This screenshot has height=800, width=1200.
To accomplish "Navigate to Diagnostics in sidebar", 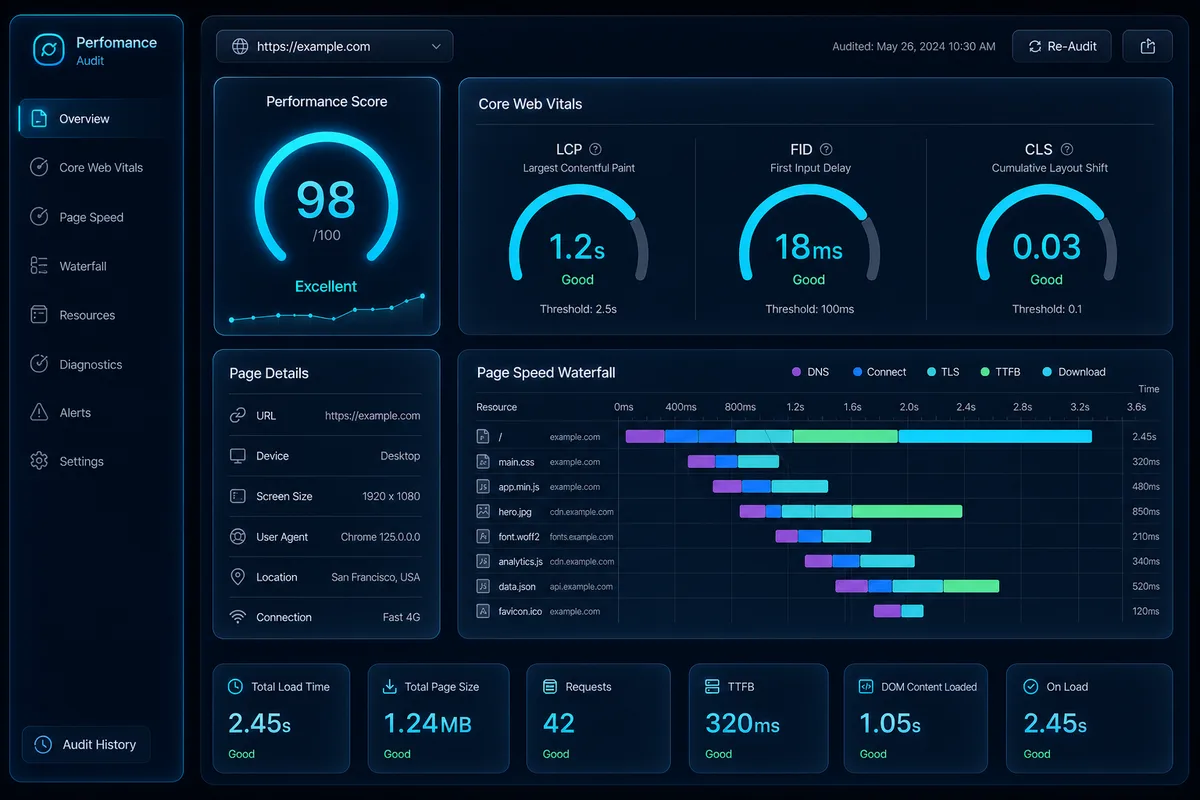I will (92, 364).
